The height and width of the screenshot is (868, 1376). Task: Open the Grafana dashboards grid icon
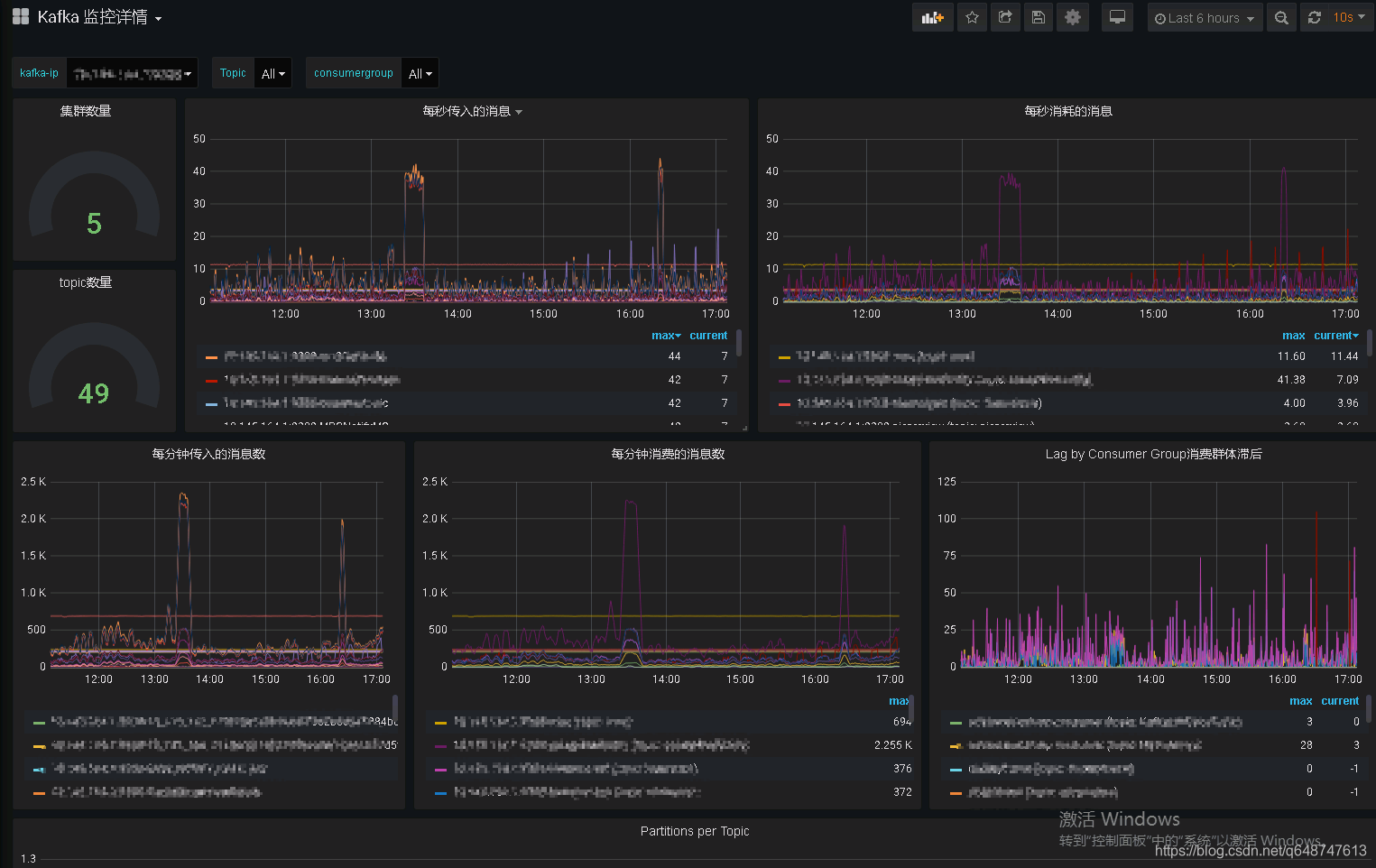click(20, 16)
